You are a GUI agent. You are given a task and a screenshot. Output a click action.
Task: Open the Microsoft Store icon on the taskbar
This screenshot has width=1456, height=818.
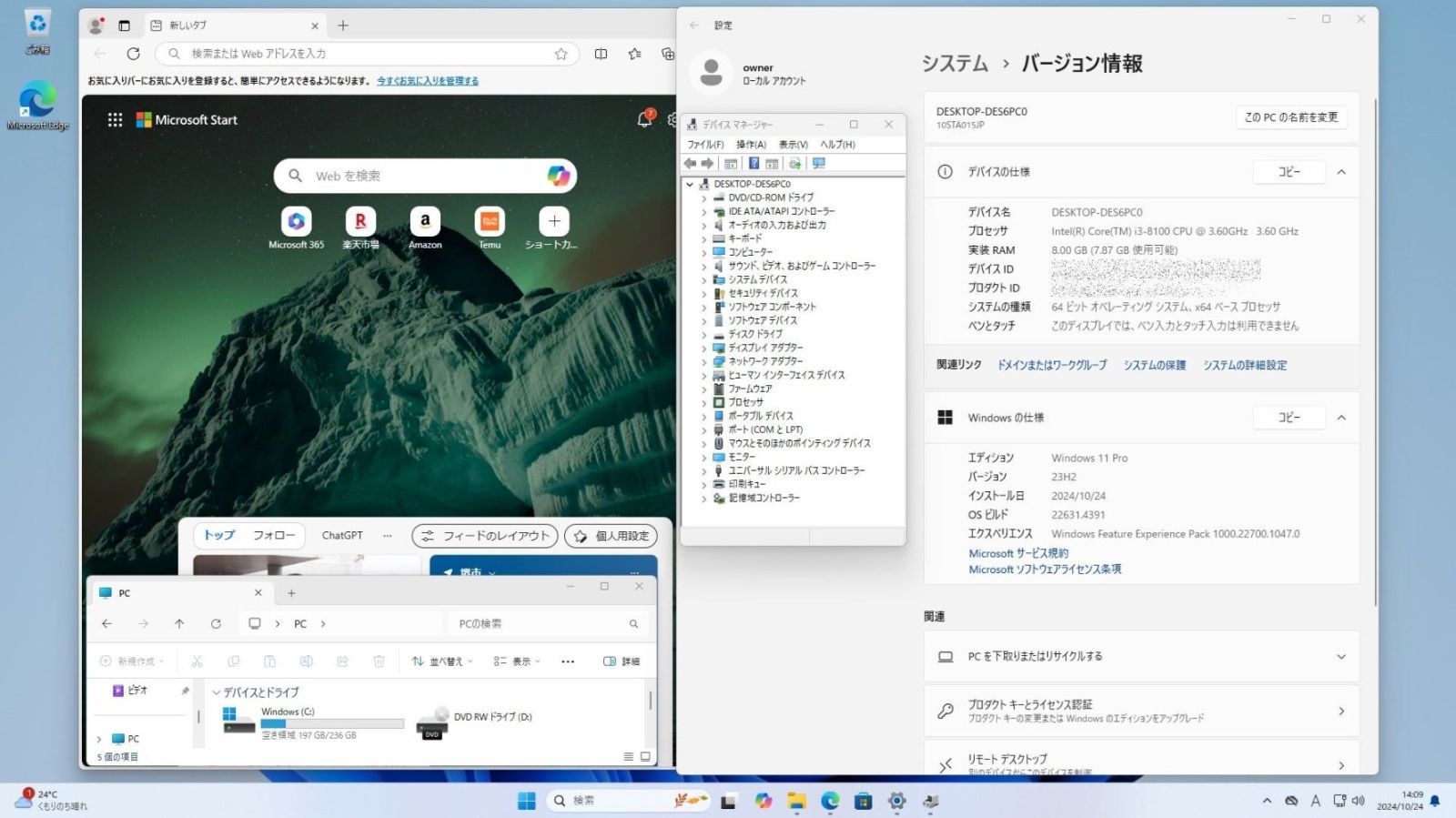(864, 801)
